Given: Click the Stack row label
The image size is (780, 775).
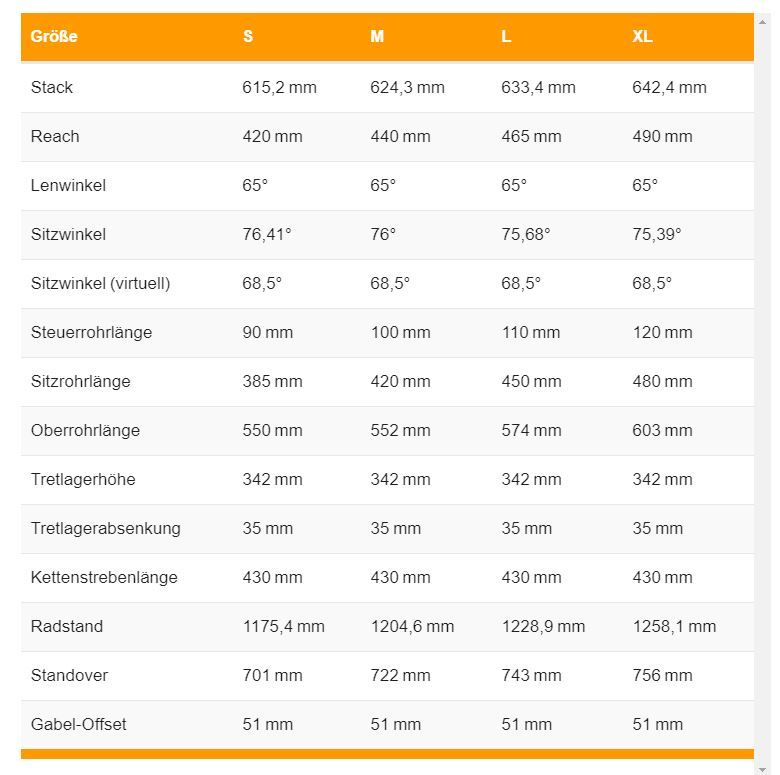Looking at the screenshot, I should (x=52, y=88).
